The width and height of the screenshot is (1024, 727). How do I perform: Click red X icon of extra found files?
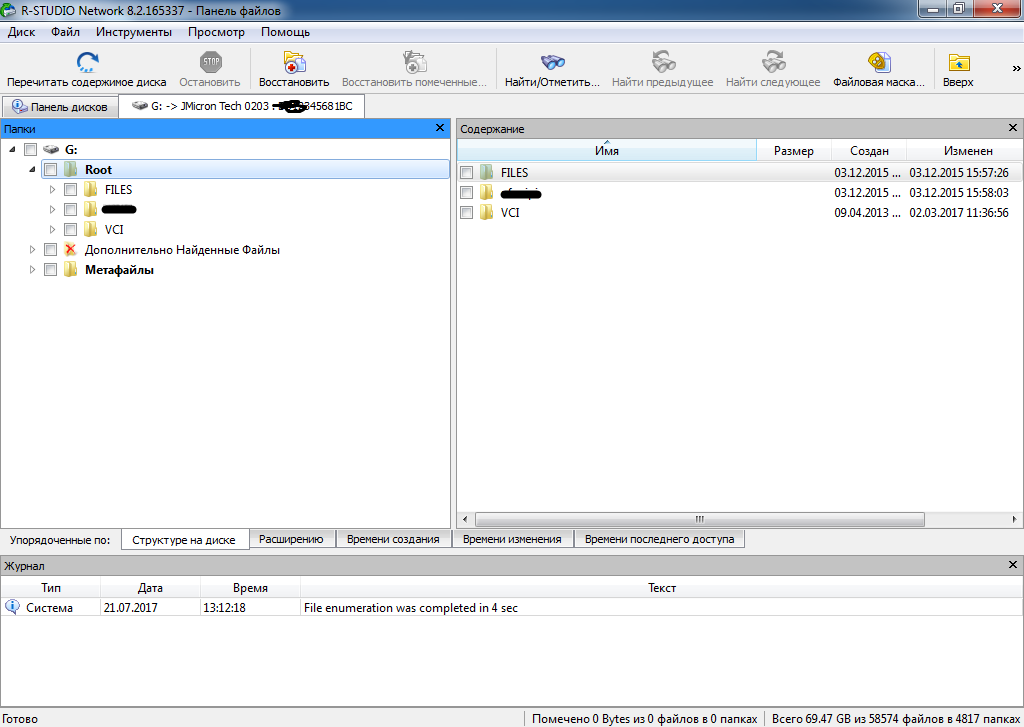click(x=71, y=250)
